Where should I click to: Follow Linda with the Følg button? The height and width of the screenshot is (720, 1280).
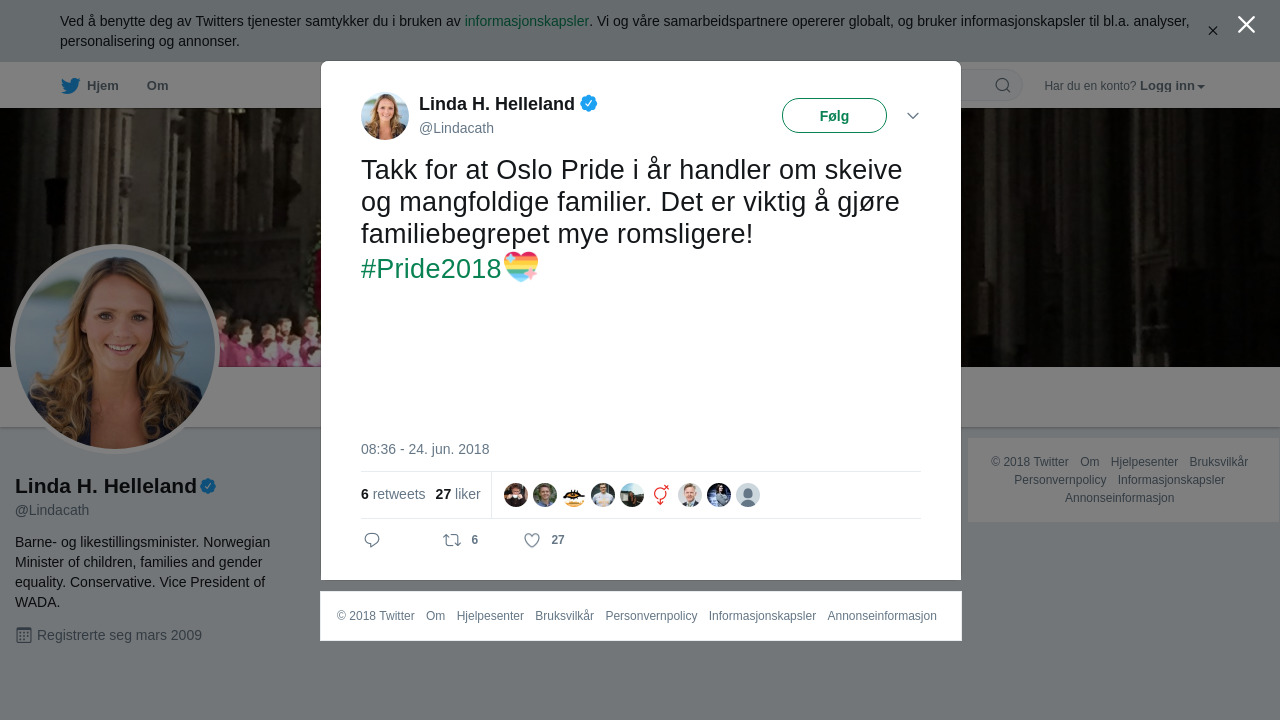coord(834,115)
